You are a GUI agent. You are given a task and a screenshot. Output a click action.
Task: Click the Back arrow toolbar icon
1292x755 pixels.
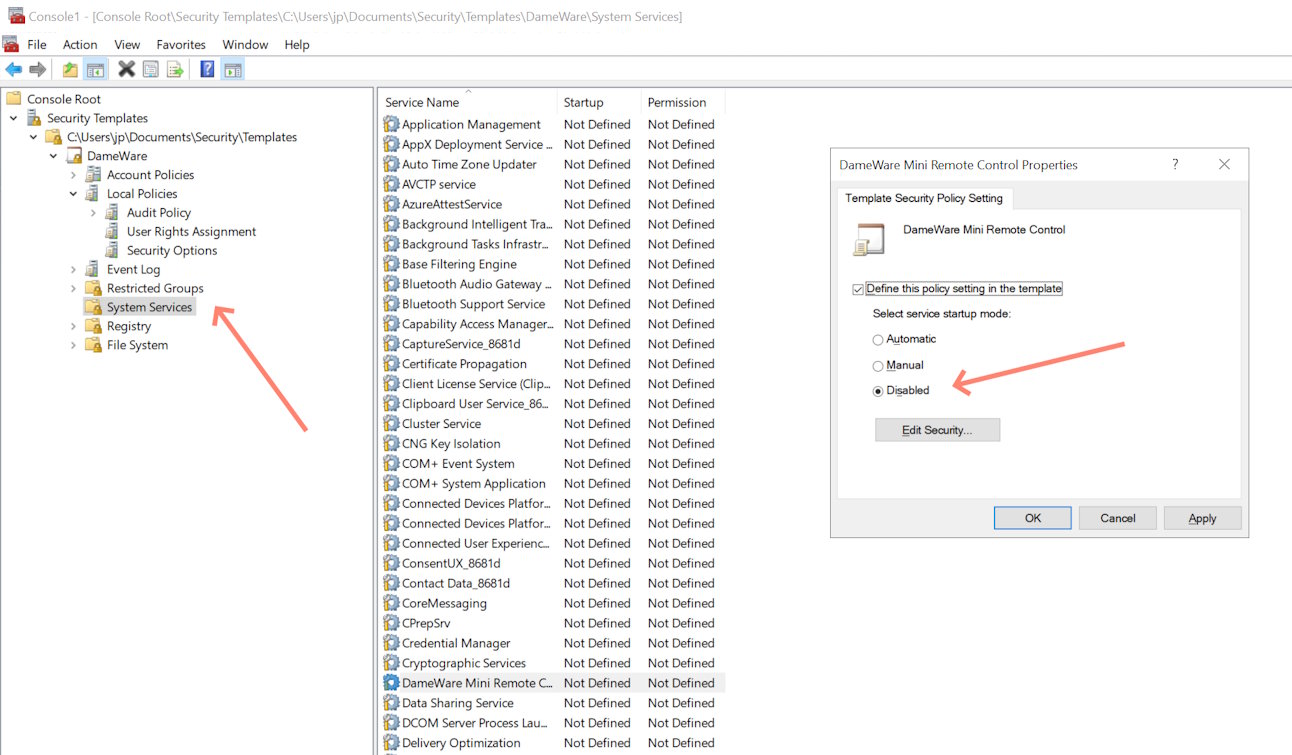14,70
